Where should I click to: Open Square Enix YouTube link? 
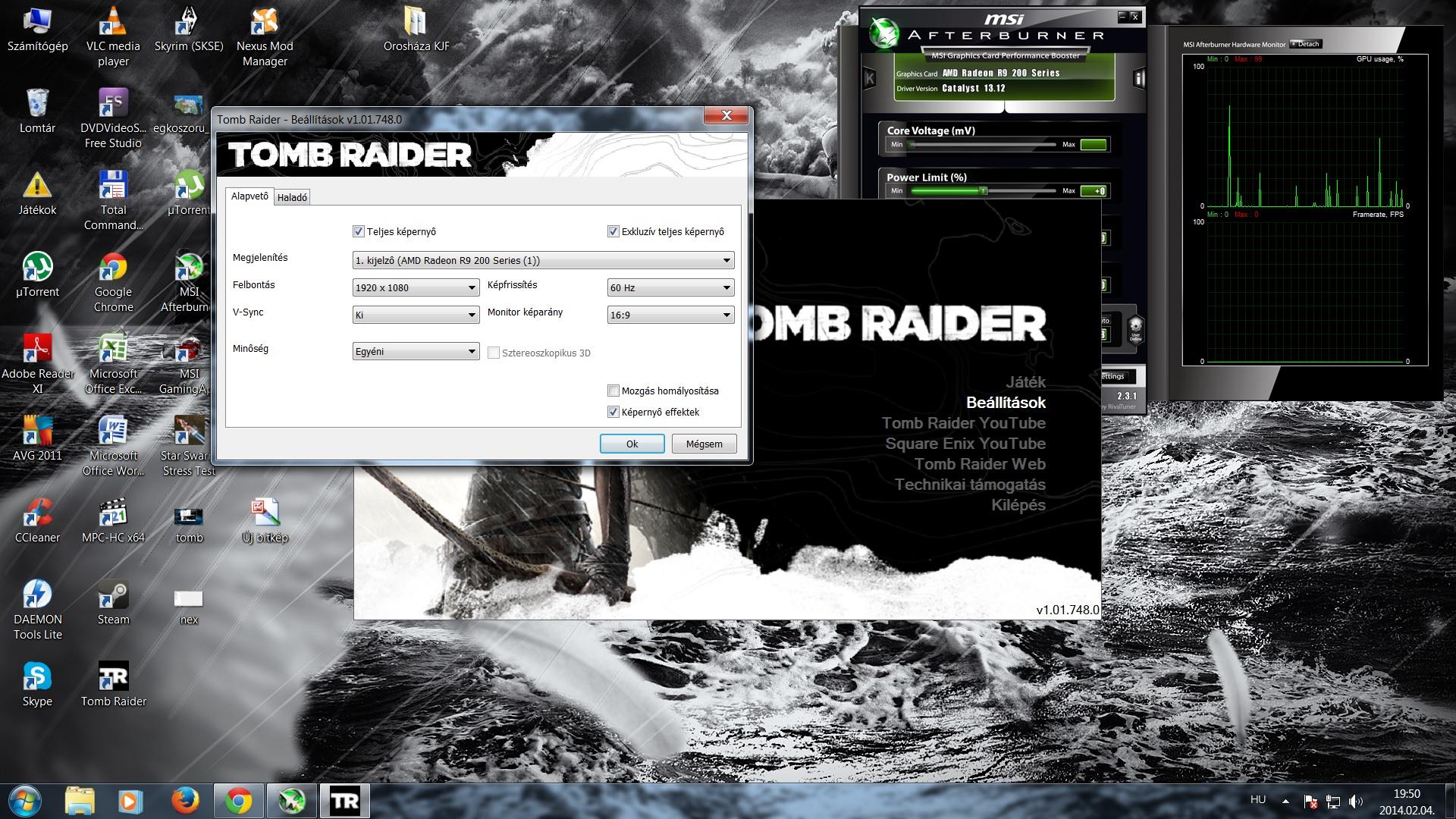coord(965,444)
